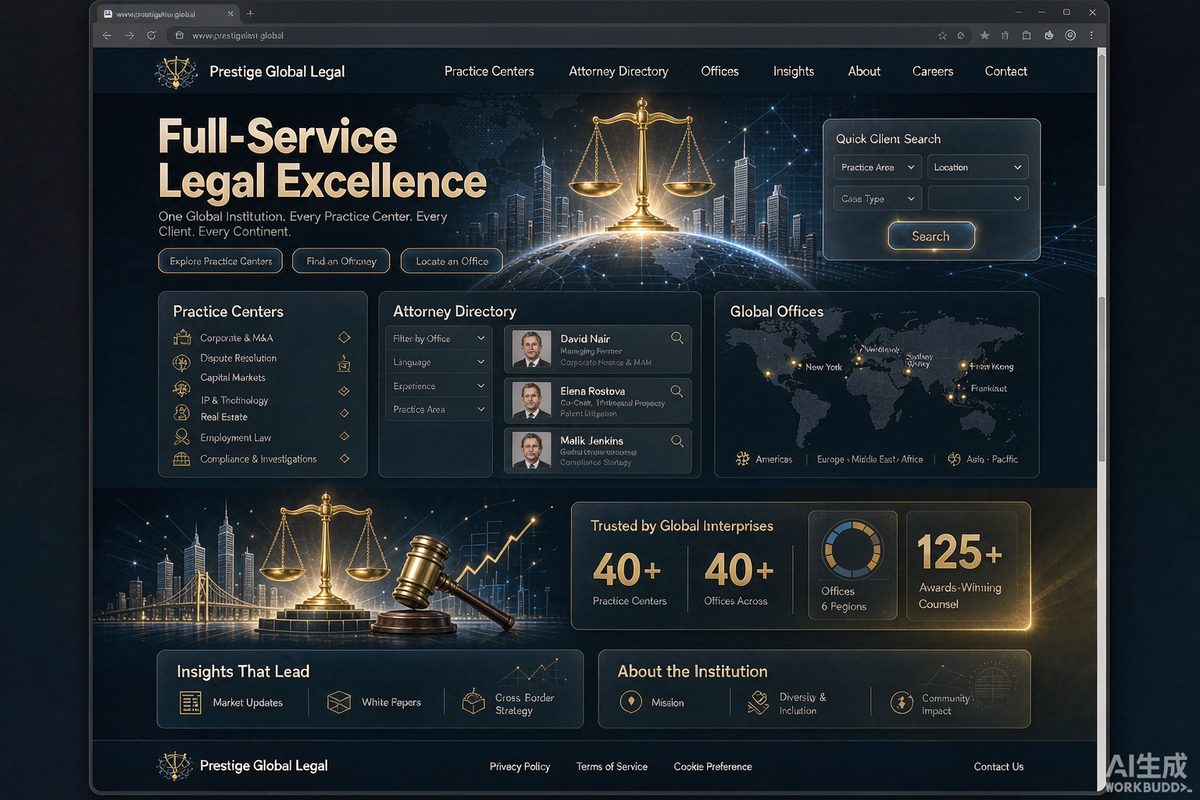The width and height of the screenshot is (1200, 800).
Task: Expand the Experience filter dropdown
Action: pos(439,386)
